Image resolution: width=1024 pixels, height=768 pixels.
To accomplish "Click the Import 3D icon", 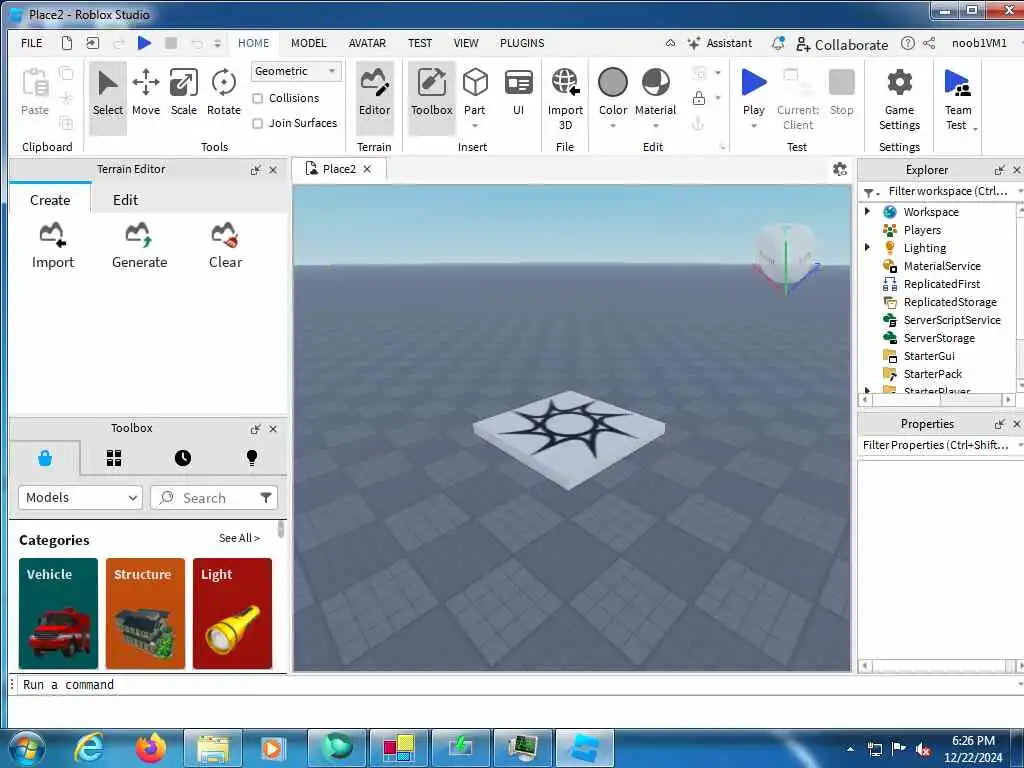I will 565,82.
